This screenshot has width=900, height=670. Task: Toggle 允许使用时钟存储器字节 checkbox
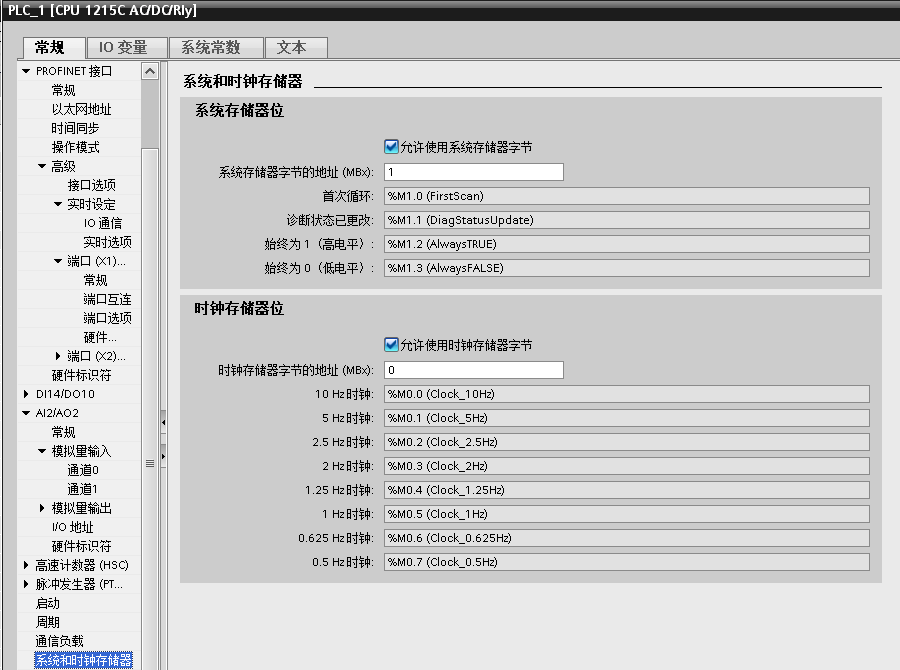(391, 344)
